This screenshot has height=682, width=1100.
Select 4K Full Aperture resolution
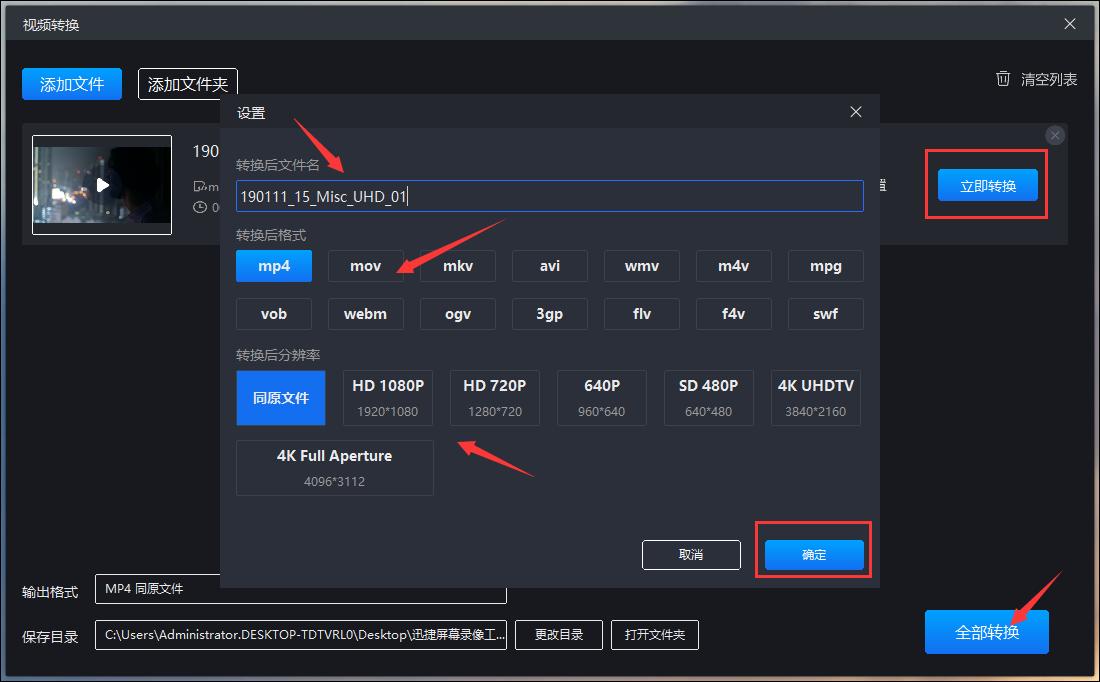coord(334,467)
